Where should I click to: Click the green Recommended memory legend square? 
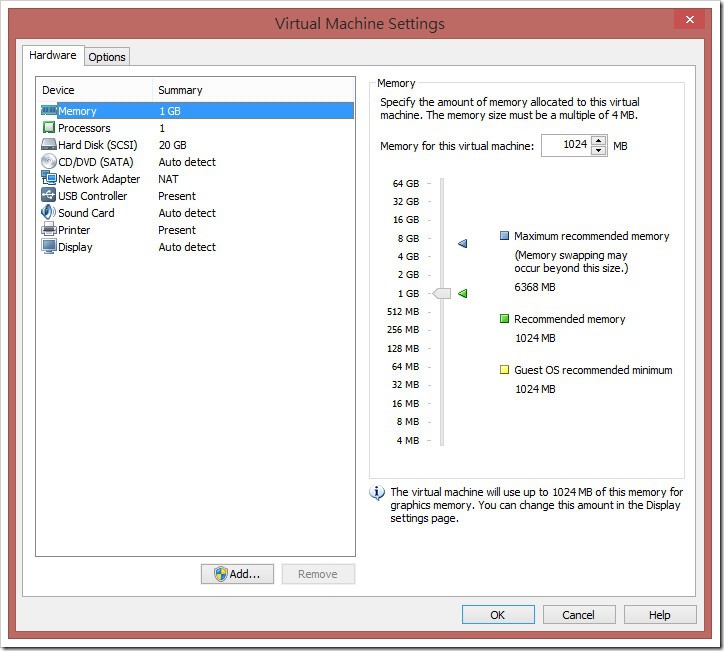(x=504, y=319)
